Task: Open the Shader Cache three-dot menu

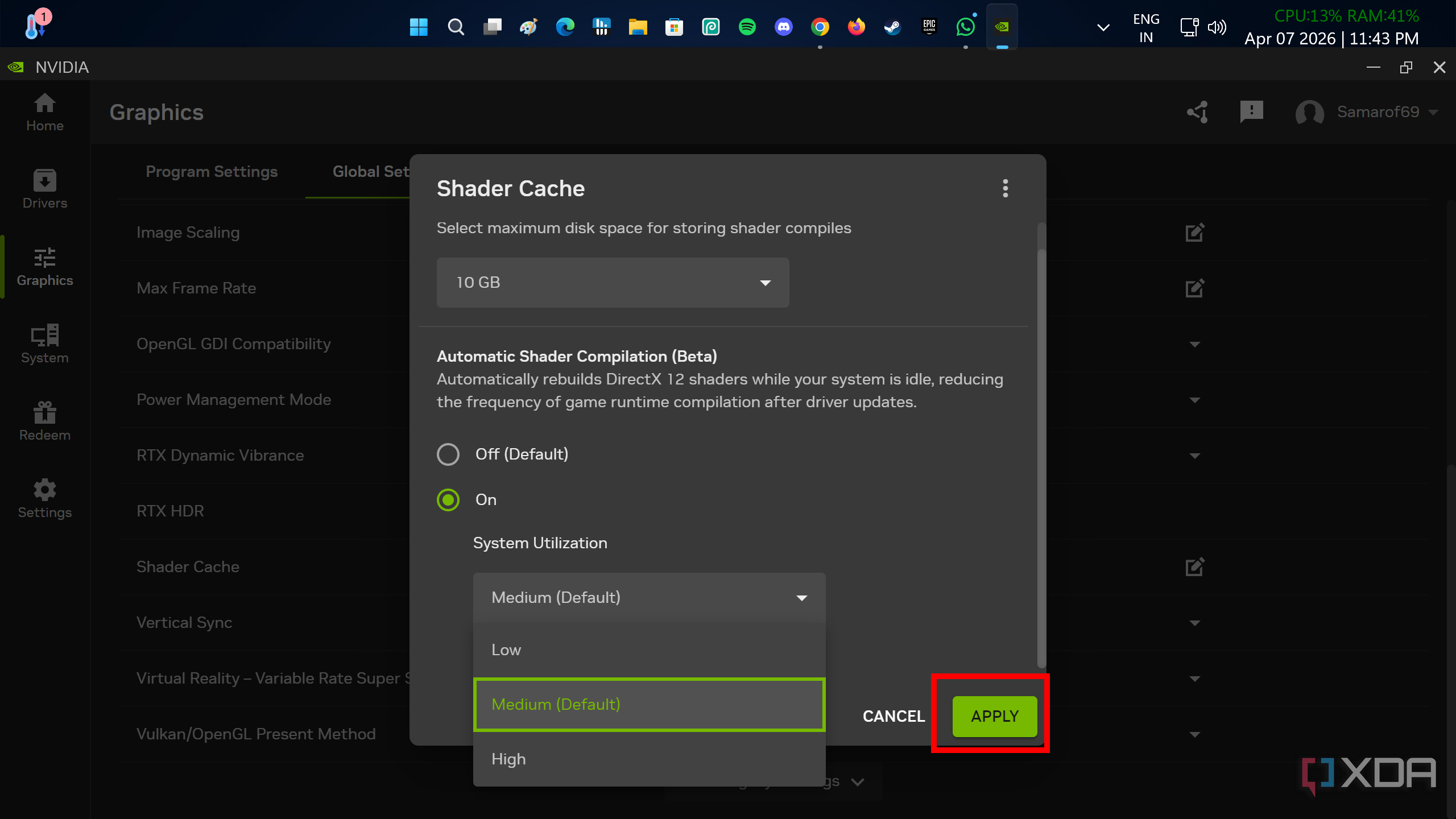Action: pyautogui.click(x=1005, y=188)
